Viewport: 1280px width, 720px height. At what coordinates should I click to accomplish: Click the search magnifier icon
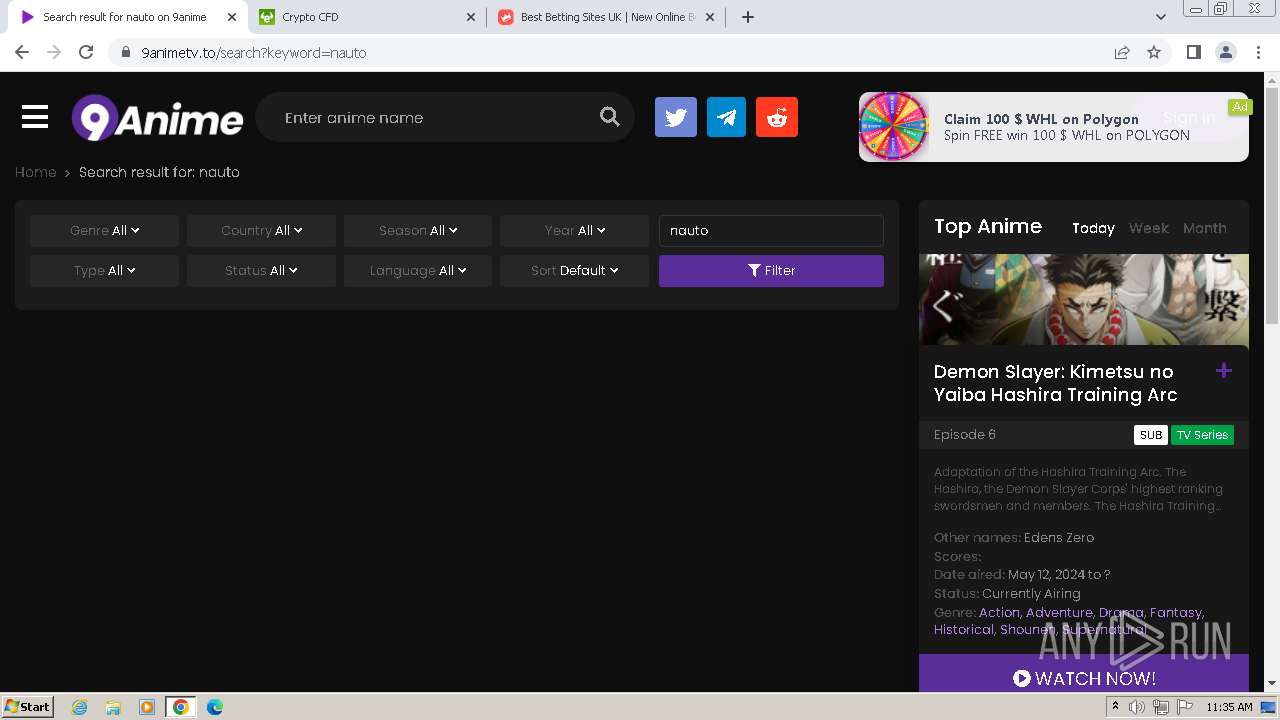click(609, 117)
